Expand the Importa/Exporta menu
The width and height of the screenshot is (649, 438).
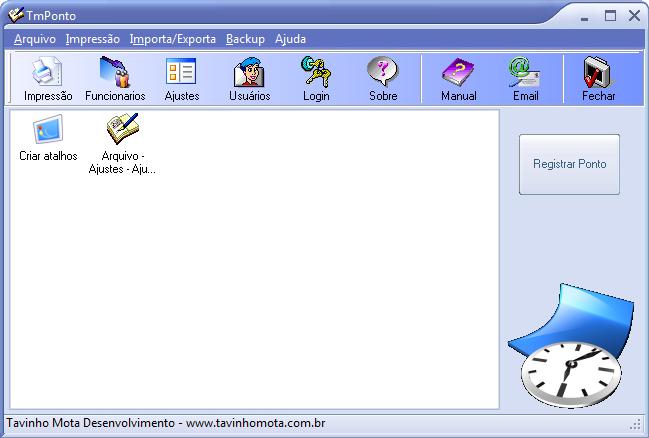pos(172,39)
